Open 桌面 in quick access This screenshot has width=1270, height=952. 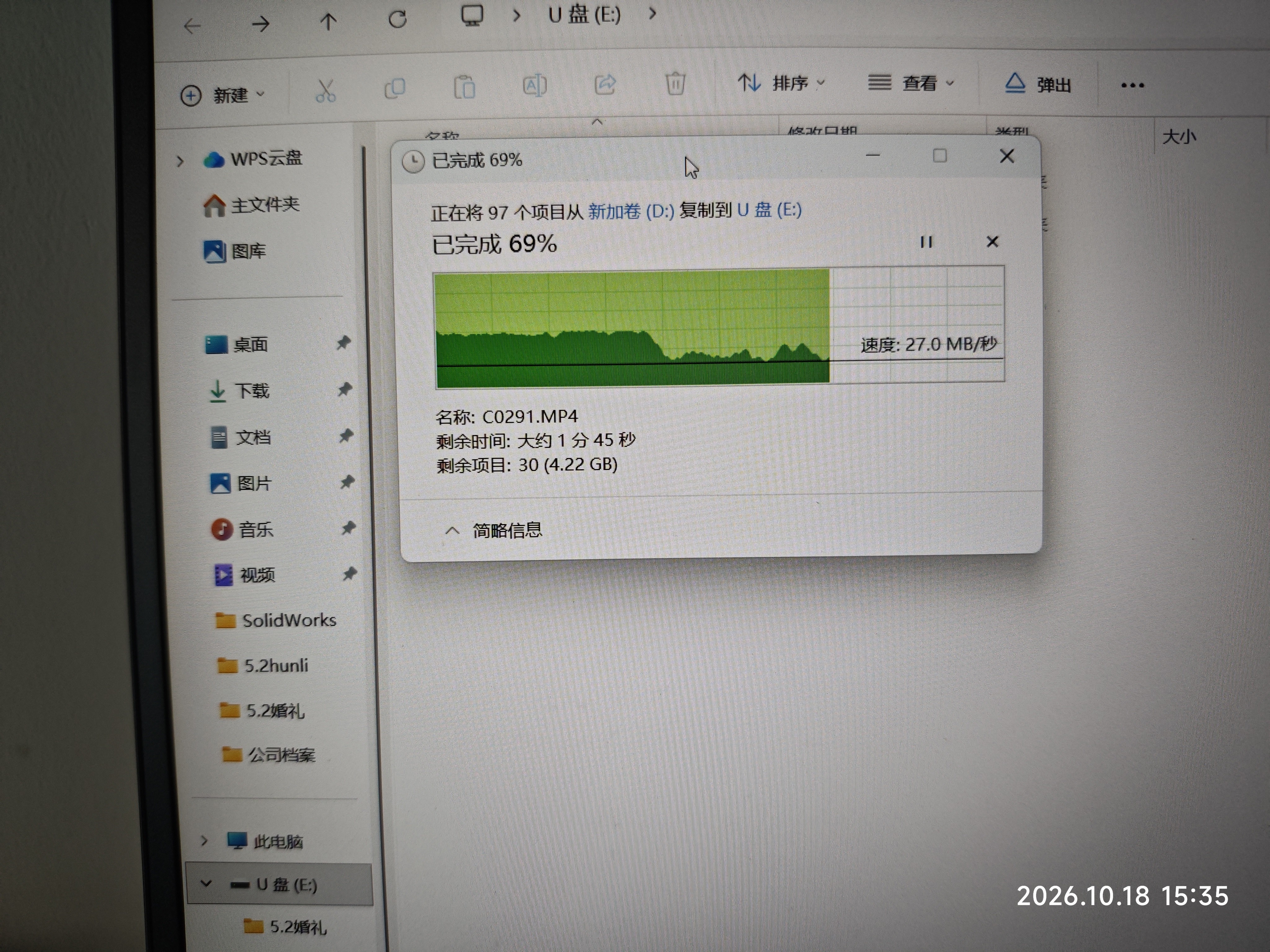point(236,345)
